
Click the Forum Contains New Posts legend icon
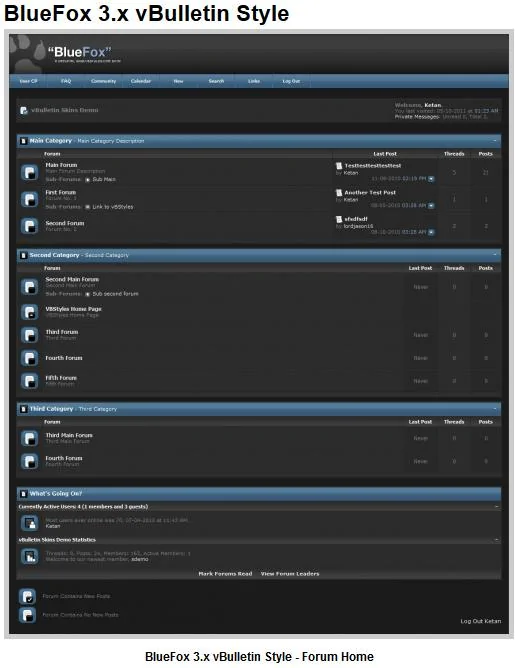[x=28, y=596]
